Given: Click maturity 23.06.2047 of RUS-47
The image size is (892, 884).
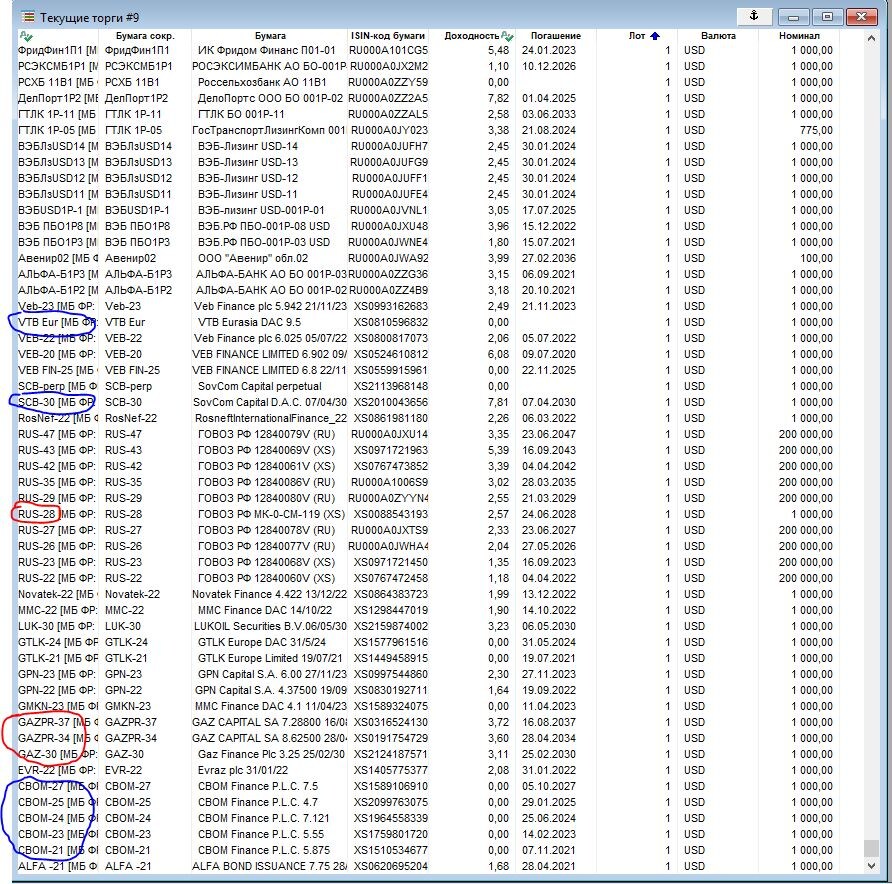Looking at the screenshot, I should pos(549,434).
